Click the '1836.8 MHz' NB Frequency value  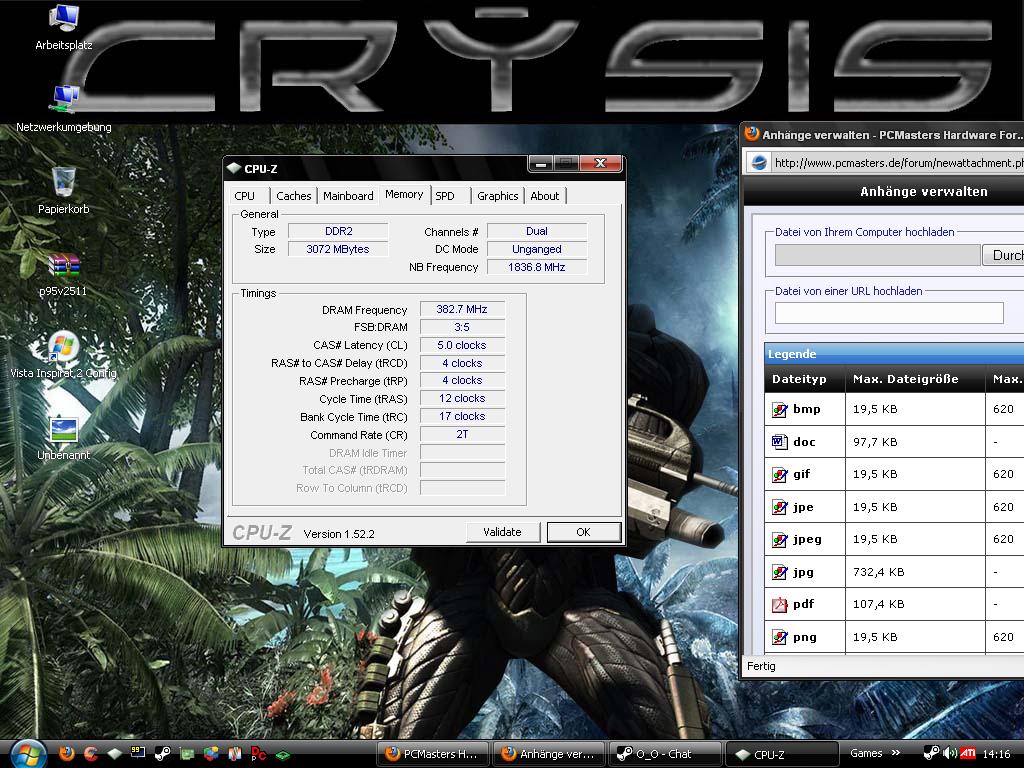tap(537, 267)
